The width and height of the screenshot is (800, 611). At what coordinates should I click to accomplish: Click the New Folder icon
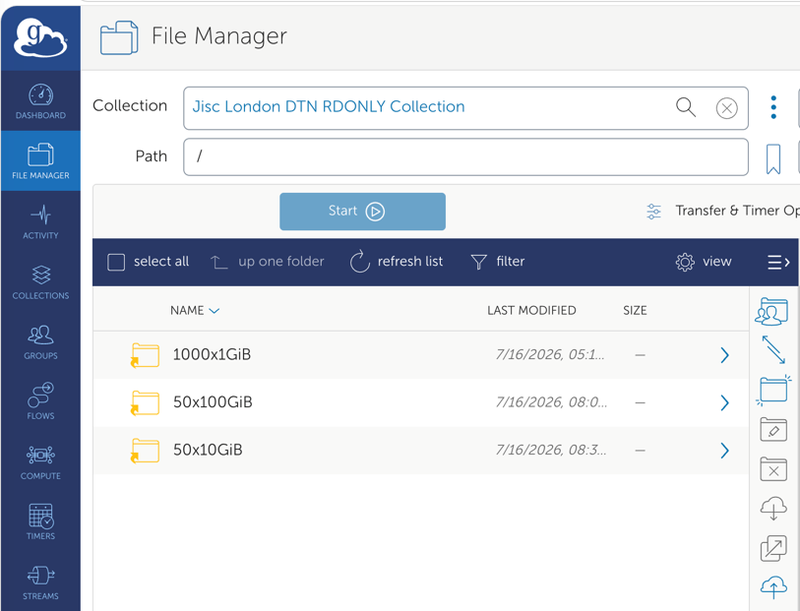pos(773,390)
